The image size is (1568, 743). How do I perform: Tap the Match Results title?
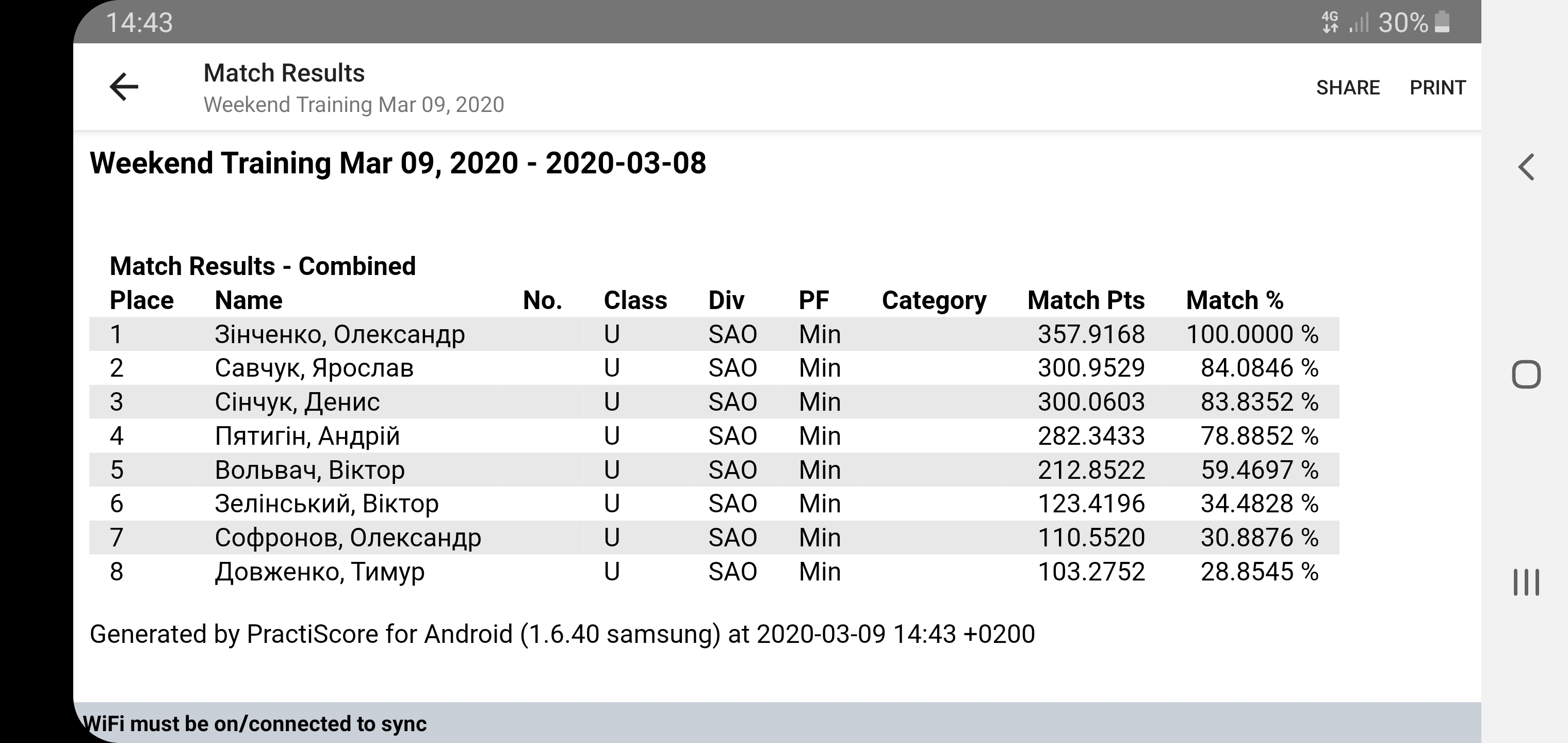284,73
